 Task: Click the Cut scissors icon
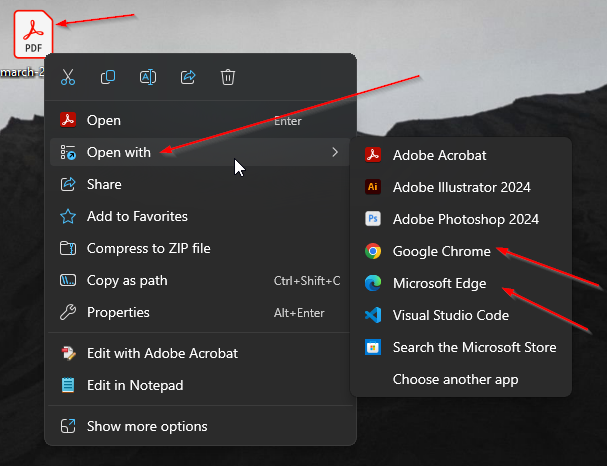point(68,77)
